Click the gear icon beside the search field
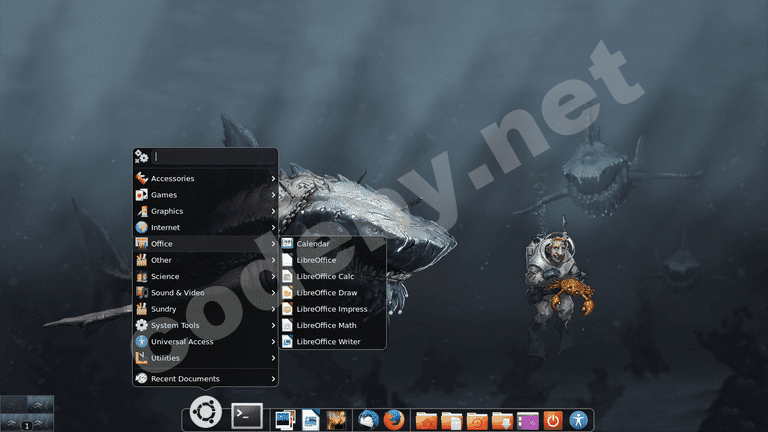The height and width of the screenshot is (432, 768). (x=142, y=157)
